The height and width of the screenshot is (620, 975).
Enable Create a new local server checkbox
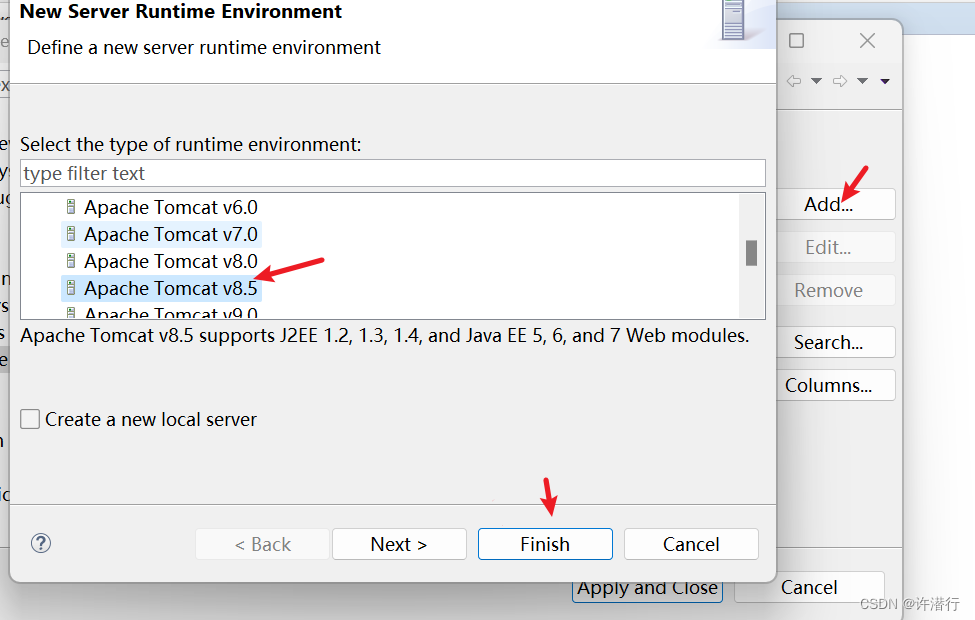coord(30,419)
